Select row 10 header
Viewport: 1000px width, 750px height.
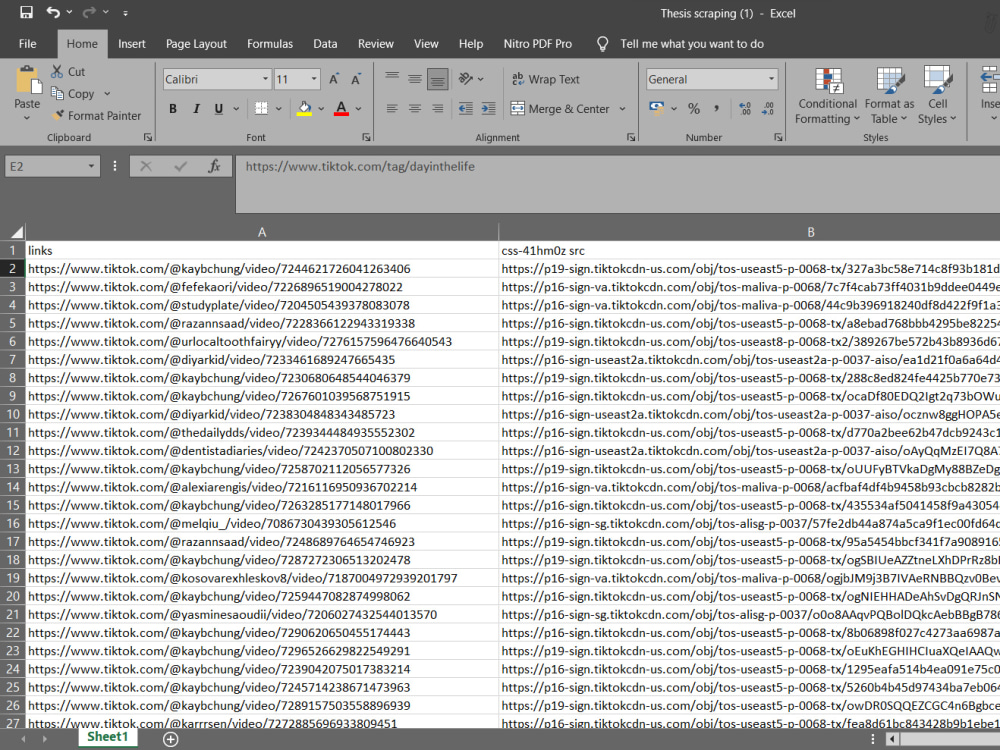13,415
